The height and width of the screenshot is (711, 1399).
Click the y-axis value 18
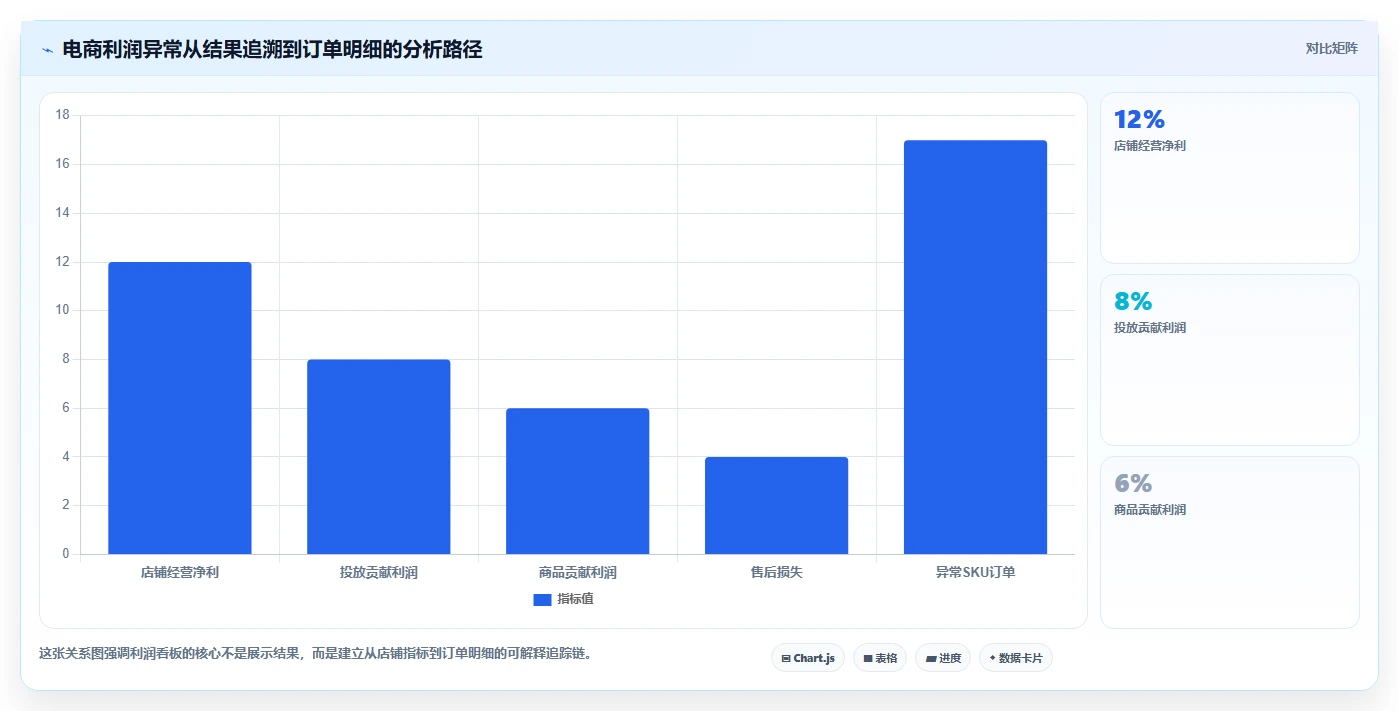click(x=62, y=115)
